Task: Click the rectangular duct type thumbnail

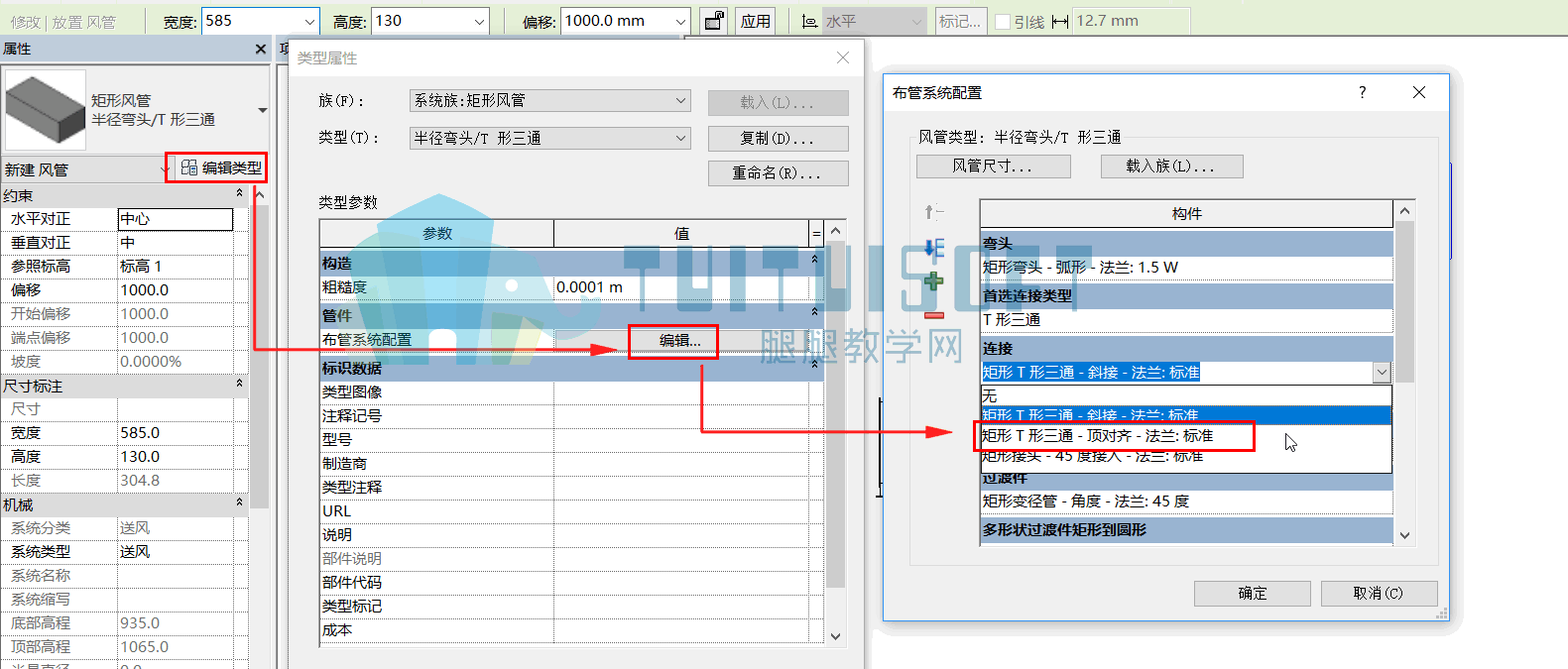Action: coord(46,109)
